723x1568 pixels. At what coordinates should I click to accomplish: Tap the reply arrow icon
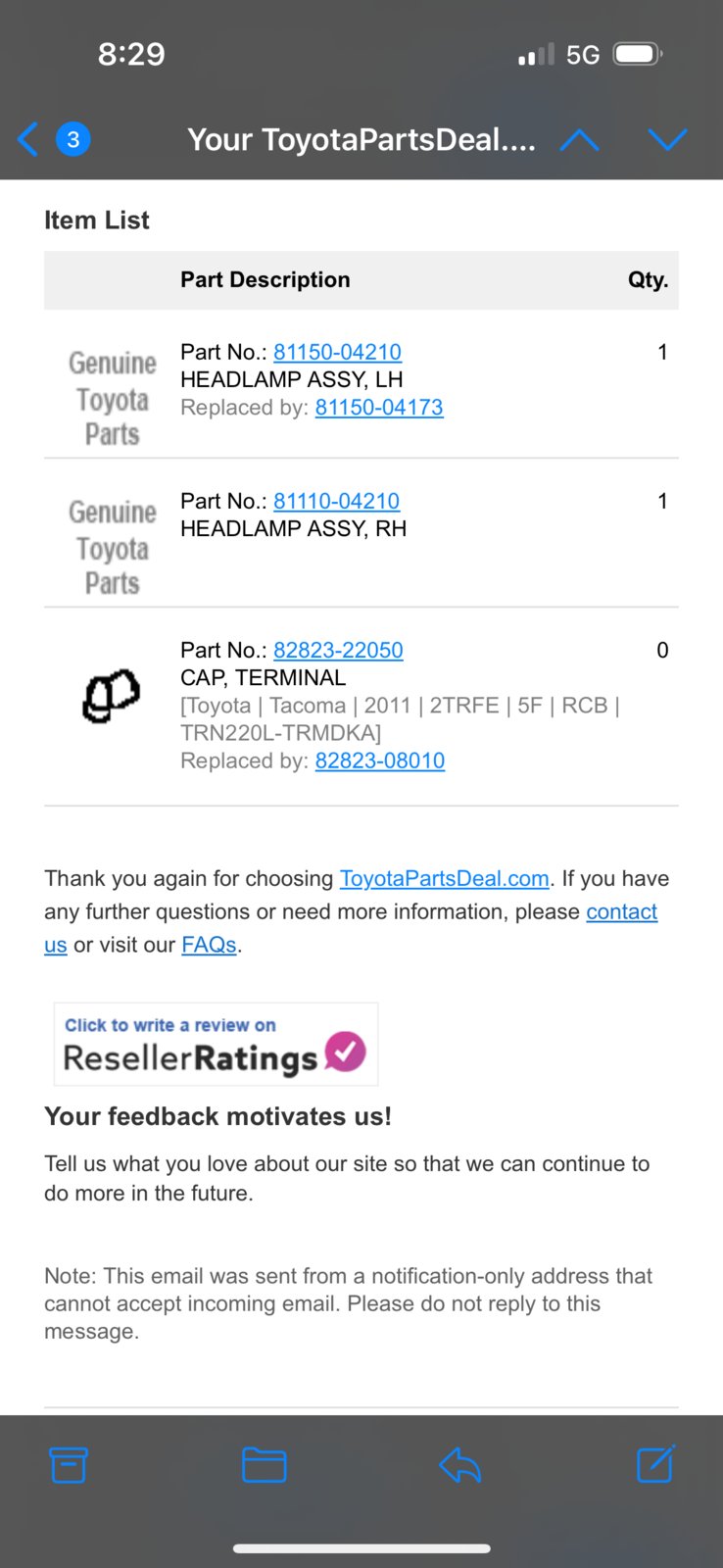pos(459,1465)
